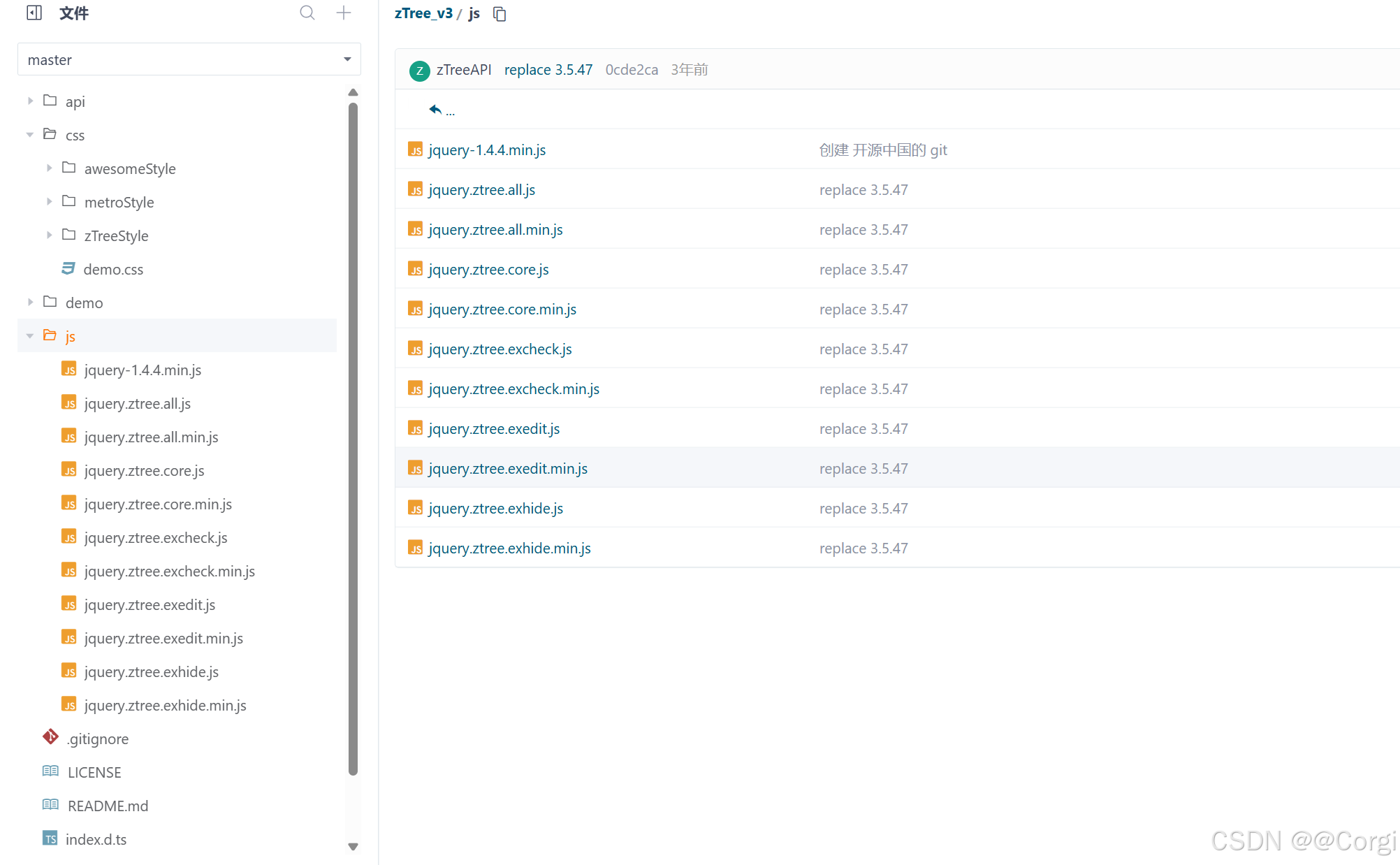Collapse the file sidebar panel icon
This screenshot has height=865, width=1400.
[34, 13]
